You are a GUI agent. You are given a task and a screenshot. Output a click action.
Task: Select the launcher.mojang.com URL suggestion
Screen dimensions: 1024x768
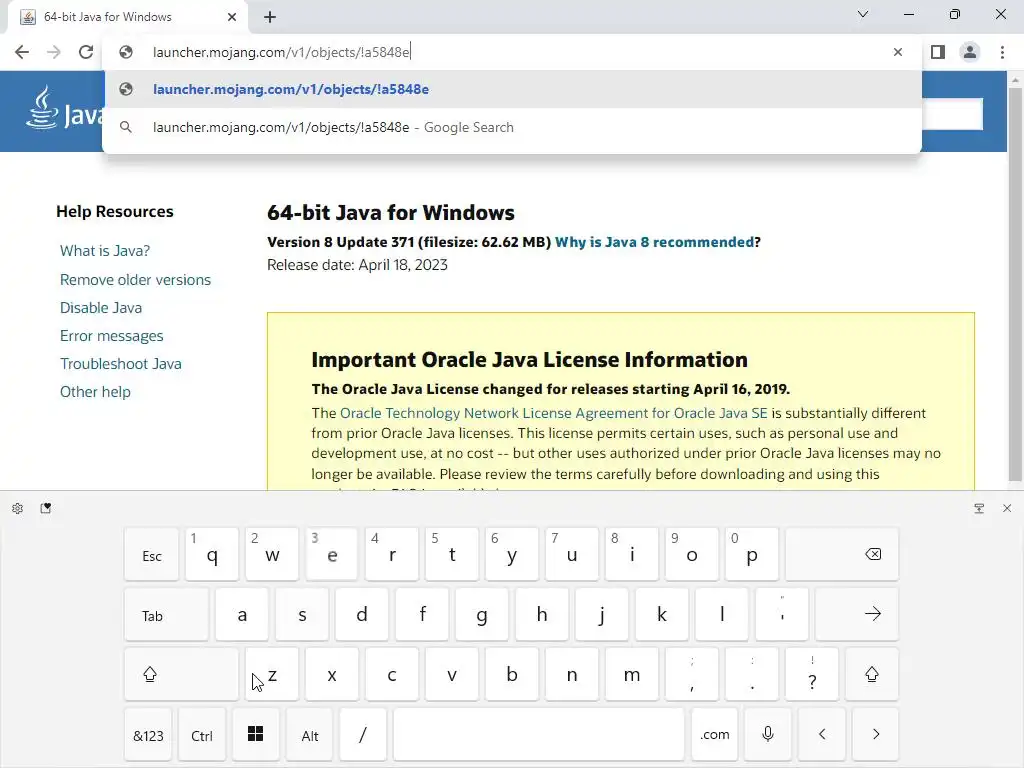(512, 89)
